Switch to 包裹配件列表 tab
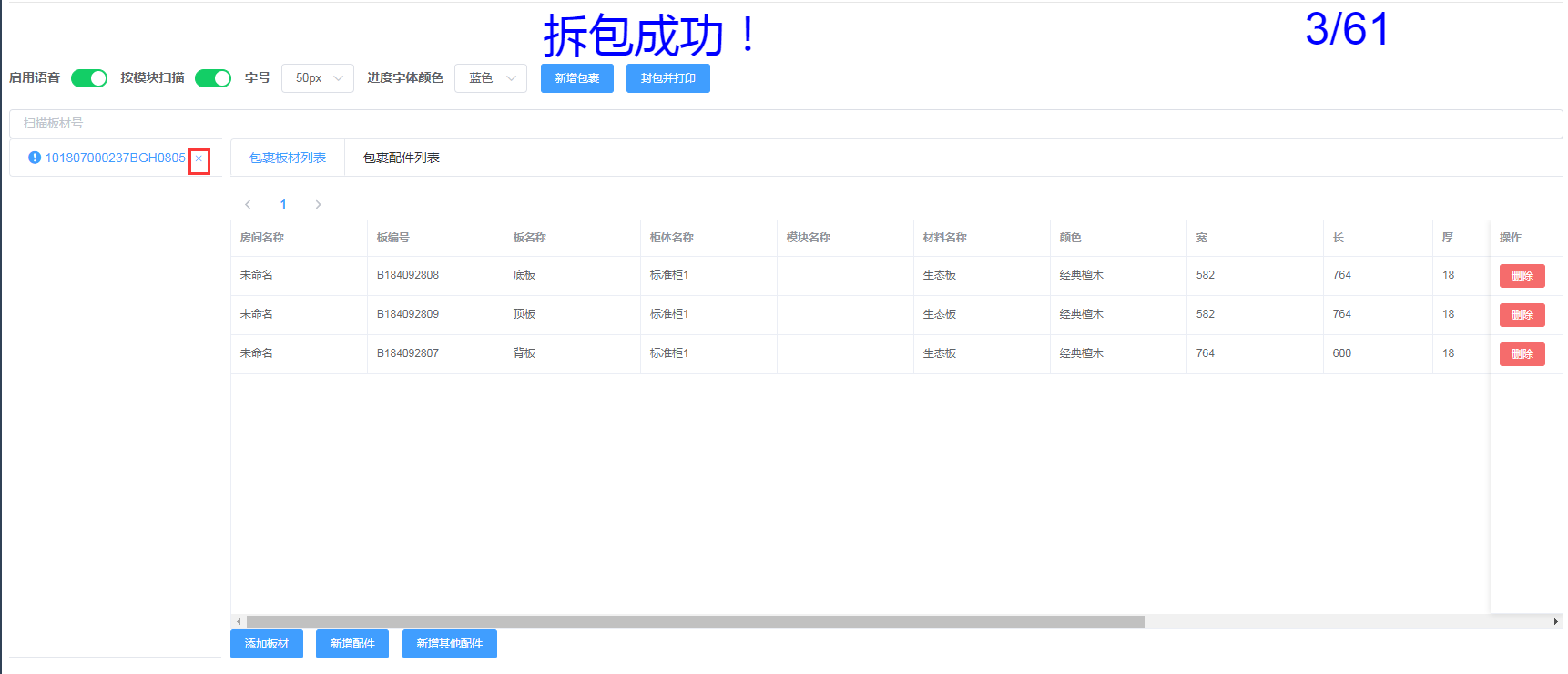 pyautogui.click(x=401, y=158)
